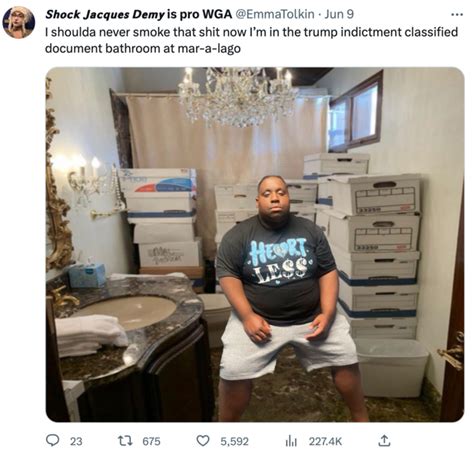Open the poster's profile avatar
474x457 pixels.
pyautogui.click(x=19, y=22)
